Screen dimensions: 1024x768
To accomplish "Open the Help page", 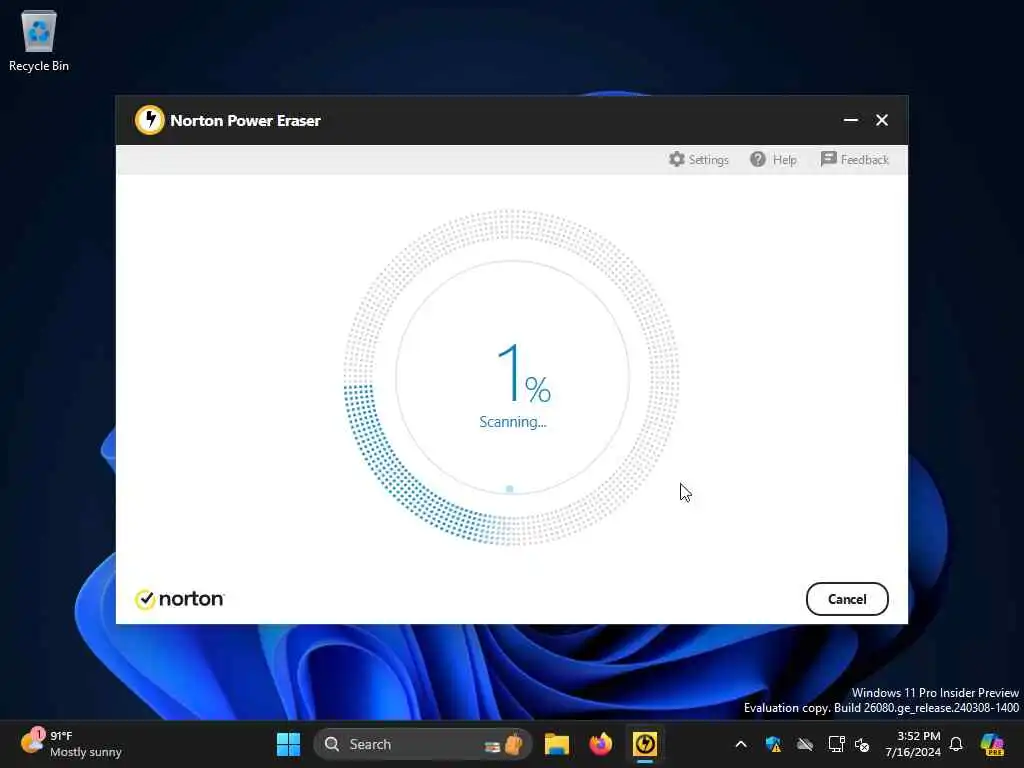I will click(x=773, y=159).
